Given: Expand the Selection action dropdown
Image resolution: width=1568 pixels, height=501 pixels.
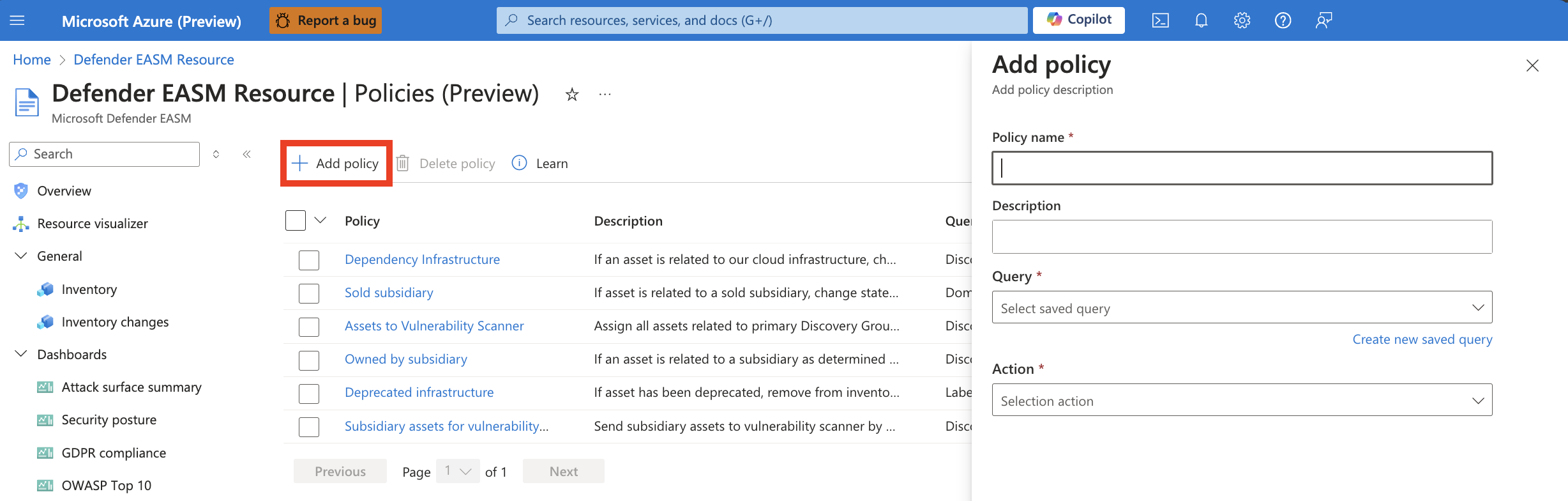Looking at the screenshot, I should point(1242,400).
